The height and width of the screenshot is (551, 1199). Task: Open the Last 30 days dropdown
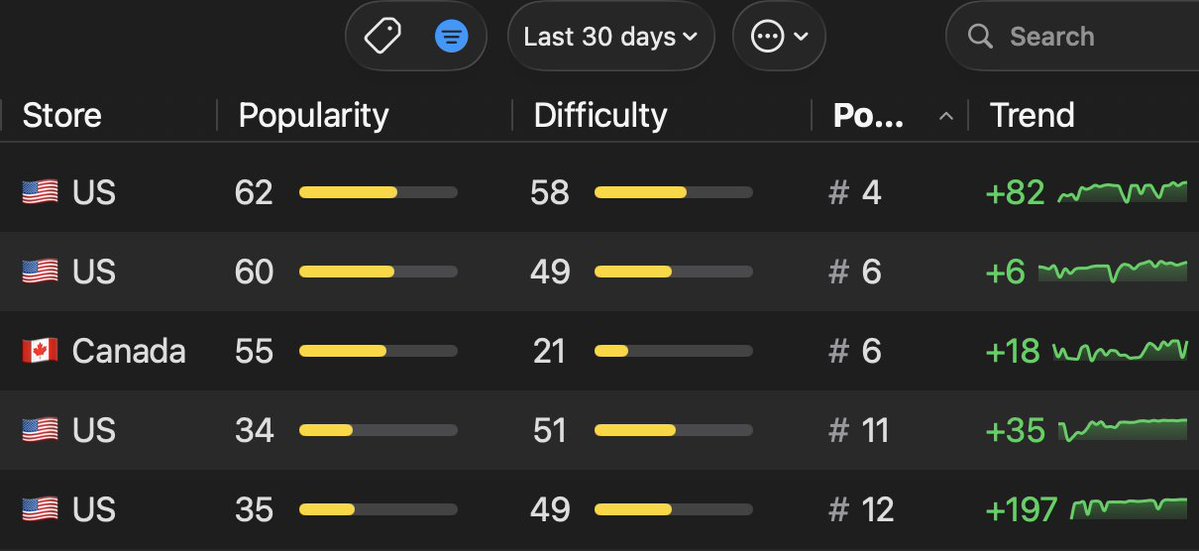(611, 36)
